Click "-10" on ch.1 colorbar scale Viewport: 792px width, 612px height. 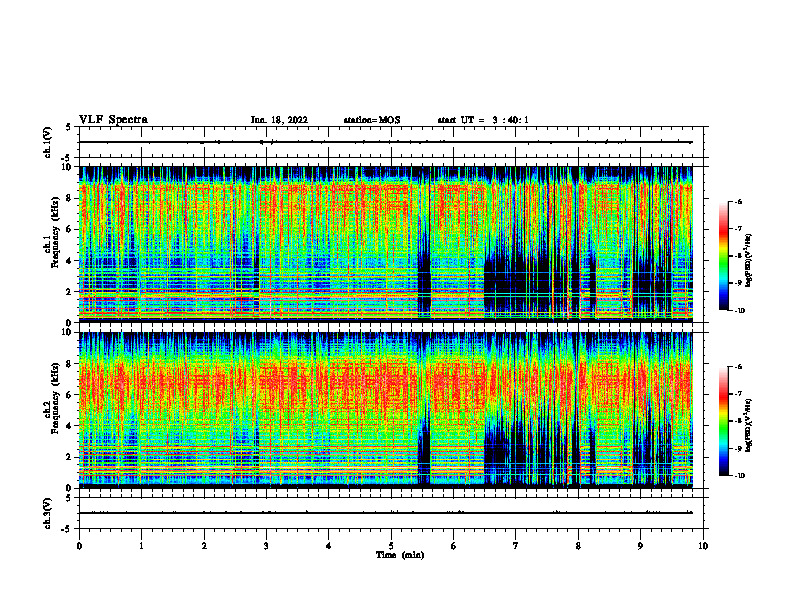(x=740, y=311)
